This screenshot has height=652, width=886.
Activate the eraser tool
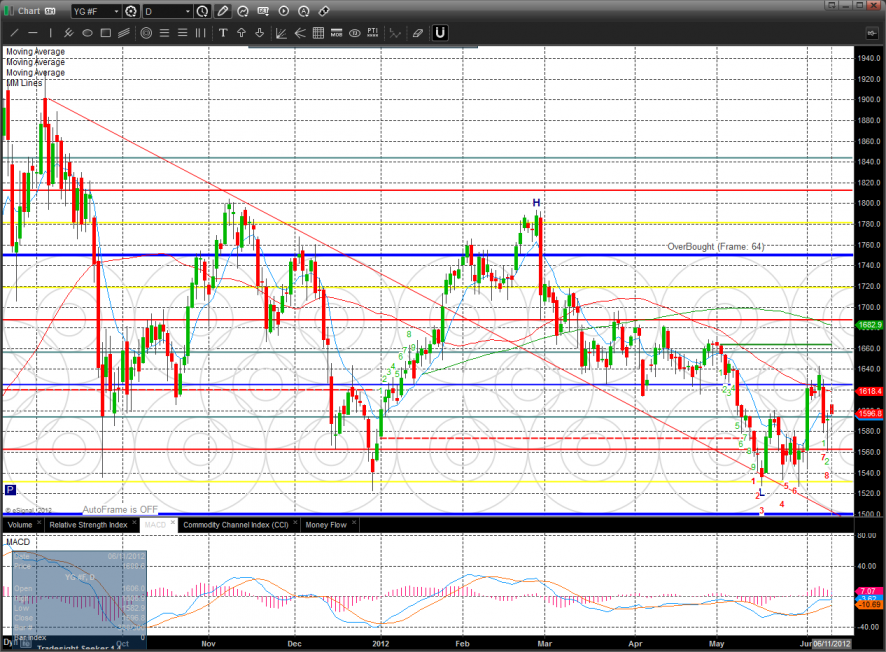pyautogui.click(x=417, y=33)
